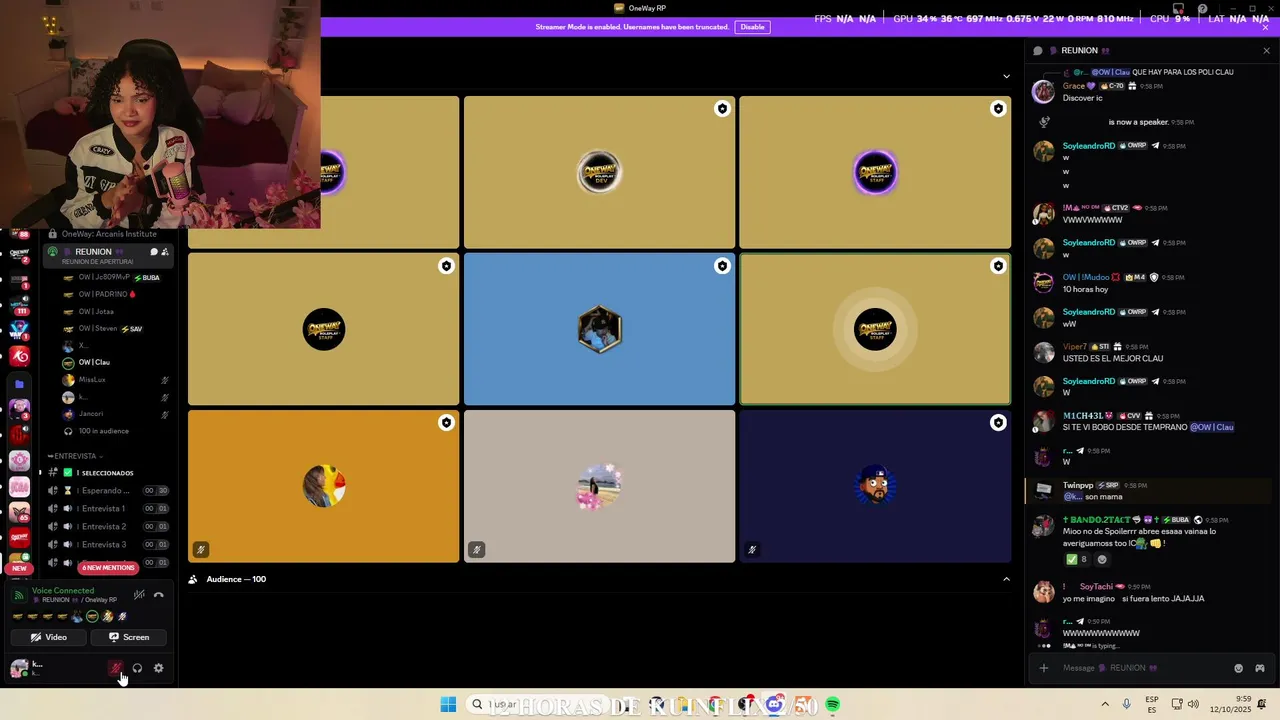
Task: Open the microphone tray icon
Action: pos(1127,704)
